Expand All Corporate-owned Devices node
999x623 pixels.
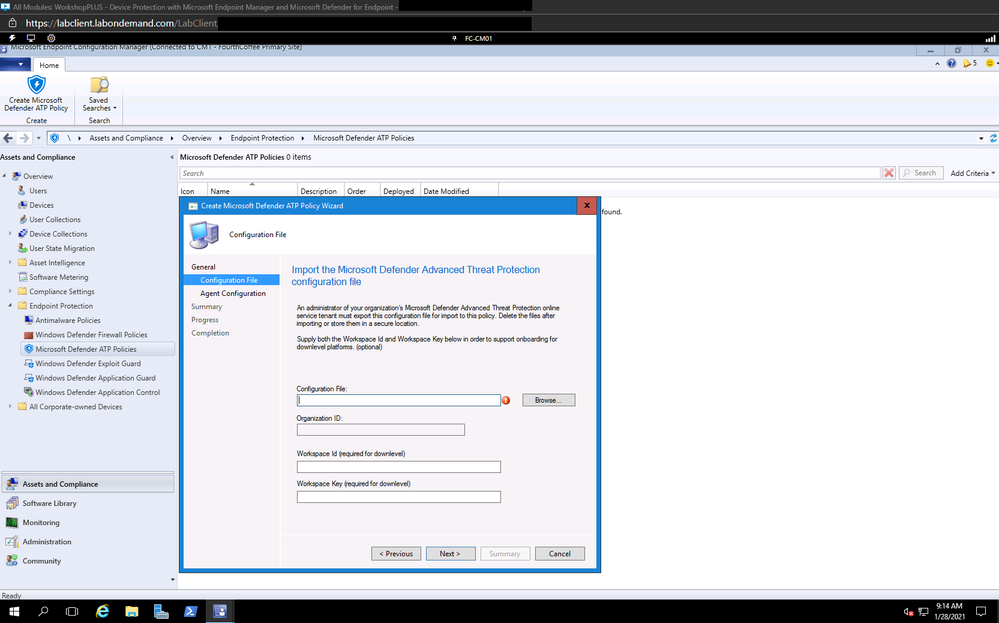coord(10,406)
